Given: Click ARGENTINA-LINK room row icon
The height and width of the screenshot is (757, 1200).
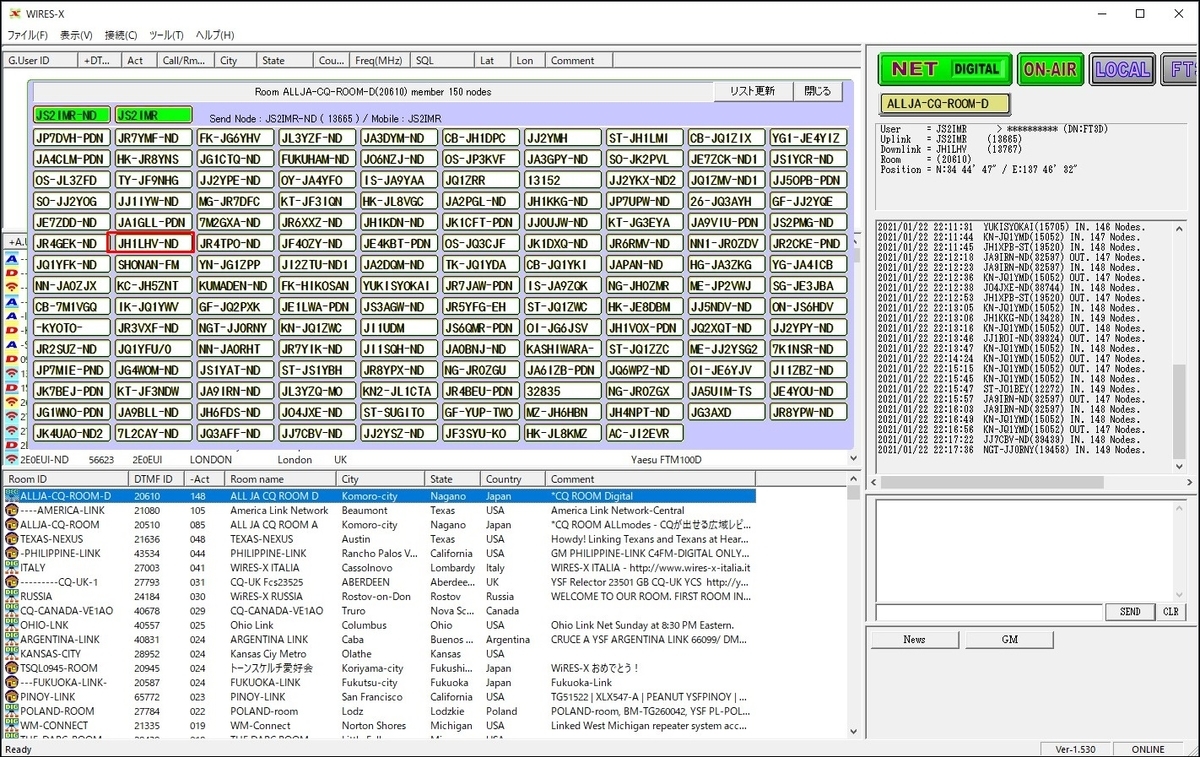Looking at the screenshot, I should (11, 639).
